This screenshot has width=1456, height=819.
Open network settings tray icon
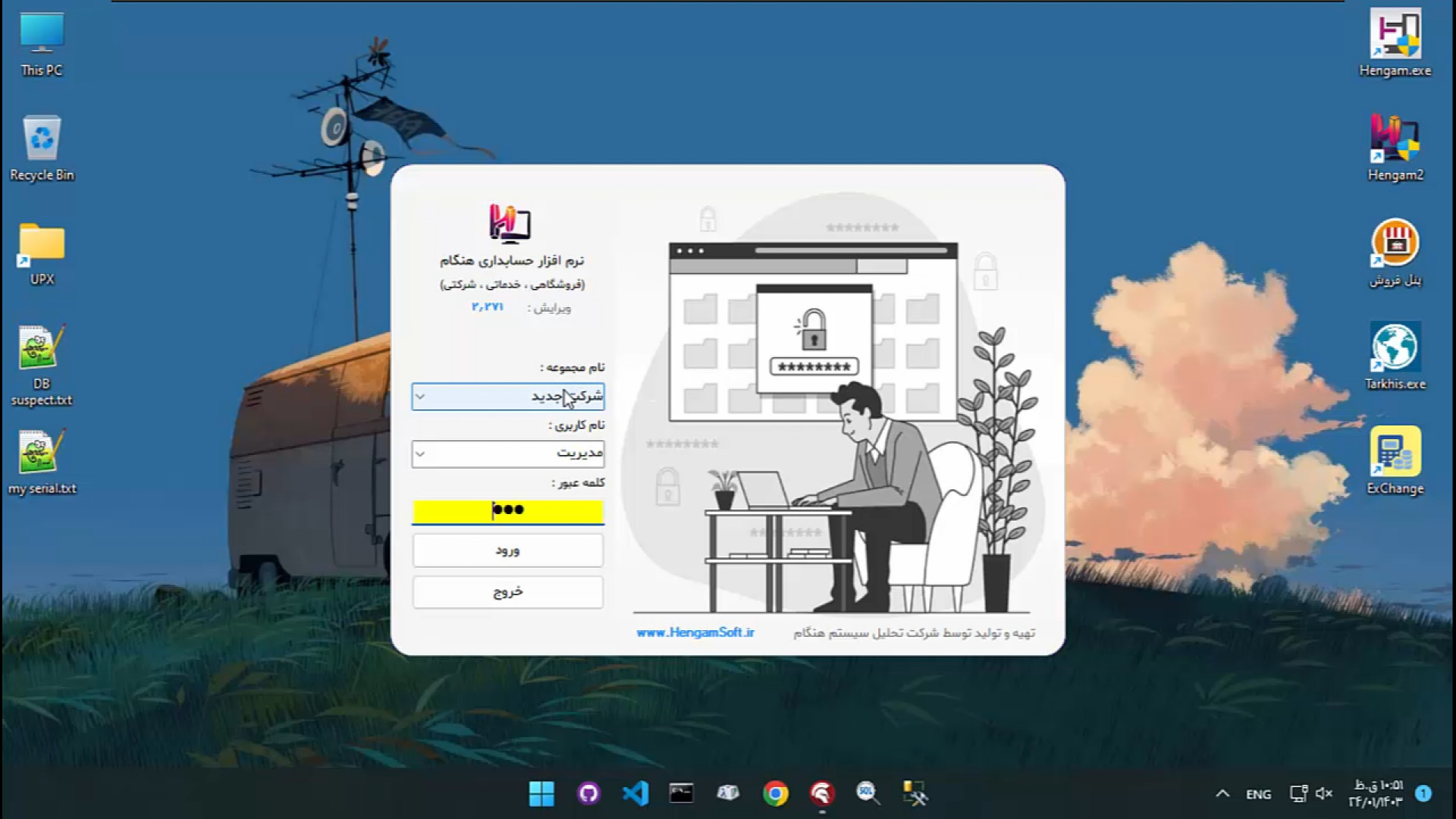[1298, 794]
